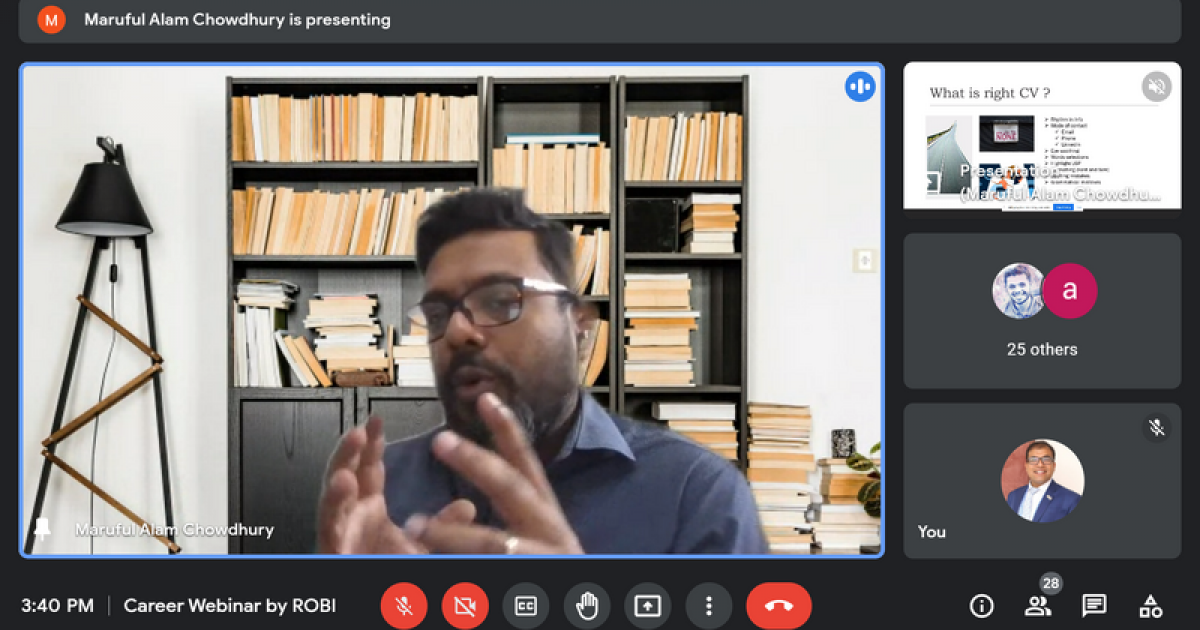Toggle the microphone mute button
1200x630 pixels.
(x=404, y=606)
